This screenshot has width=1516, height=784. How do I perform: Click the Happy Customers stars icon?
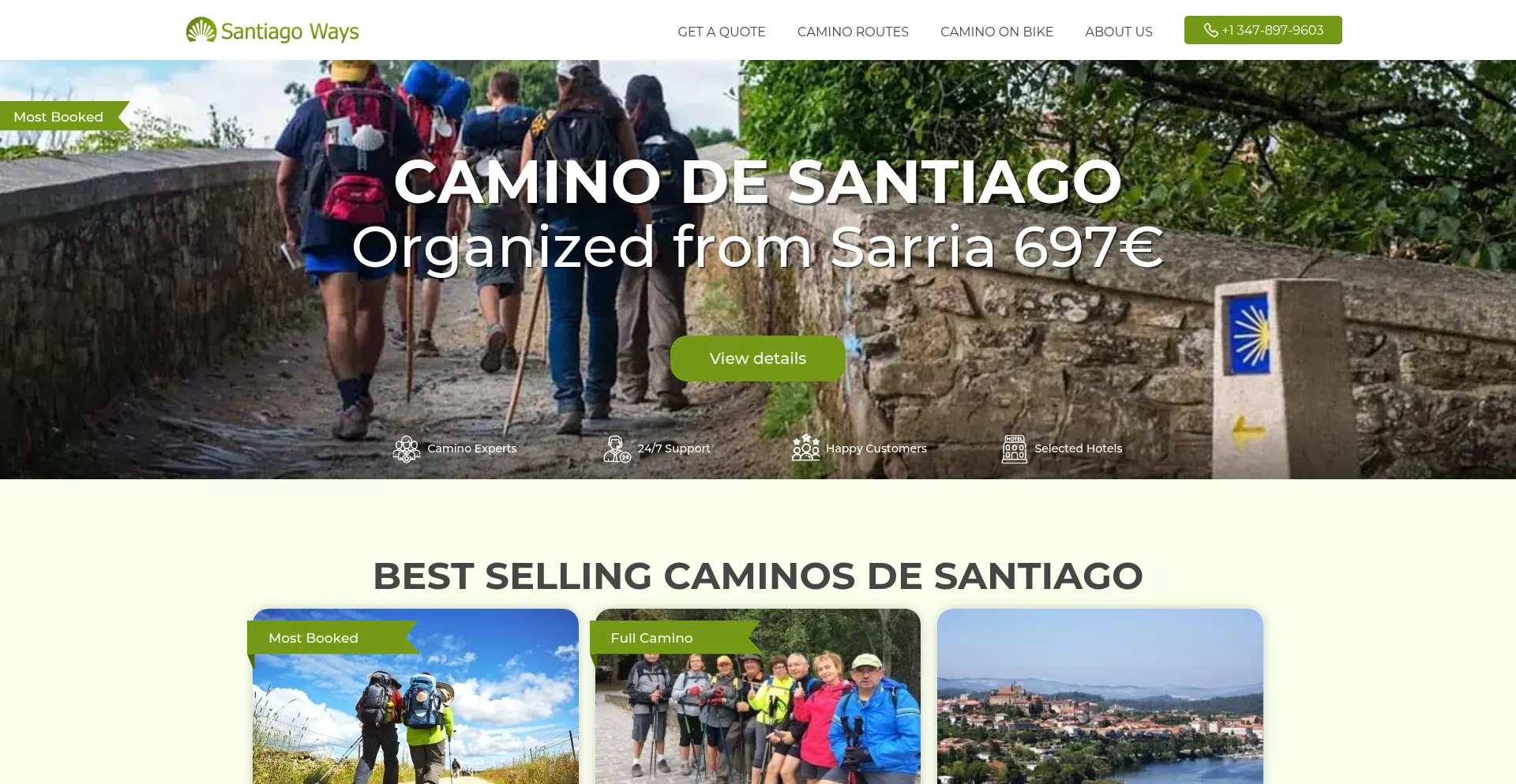click(805, 447)
